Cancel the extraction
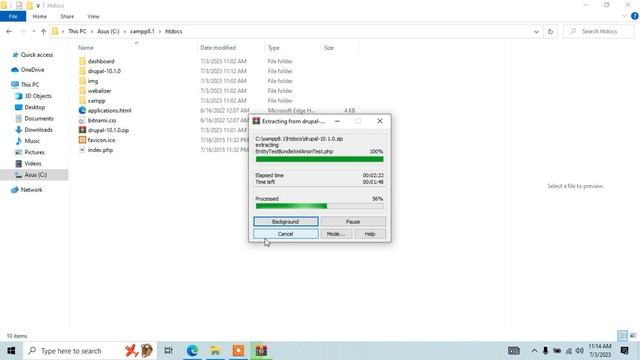The width and height of the screenshot is (640, 360). [286, 234]
